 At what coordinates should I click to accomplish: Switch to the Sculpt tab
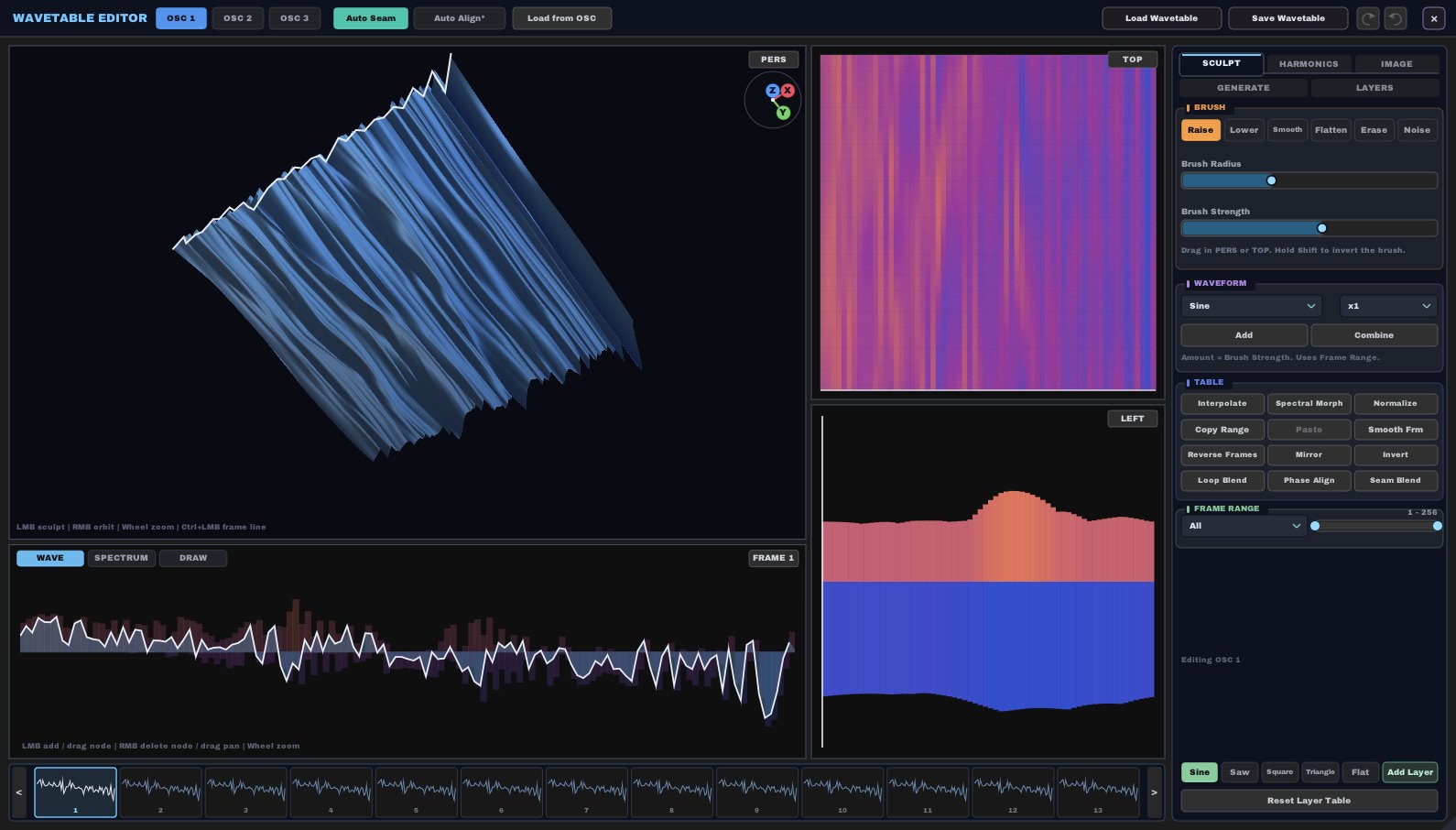pos(1222,63)
